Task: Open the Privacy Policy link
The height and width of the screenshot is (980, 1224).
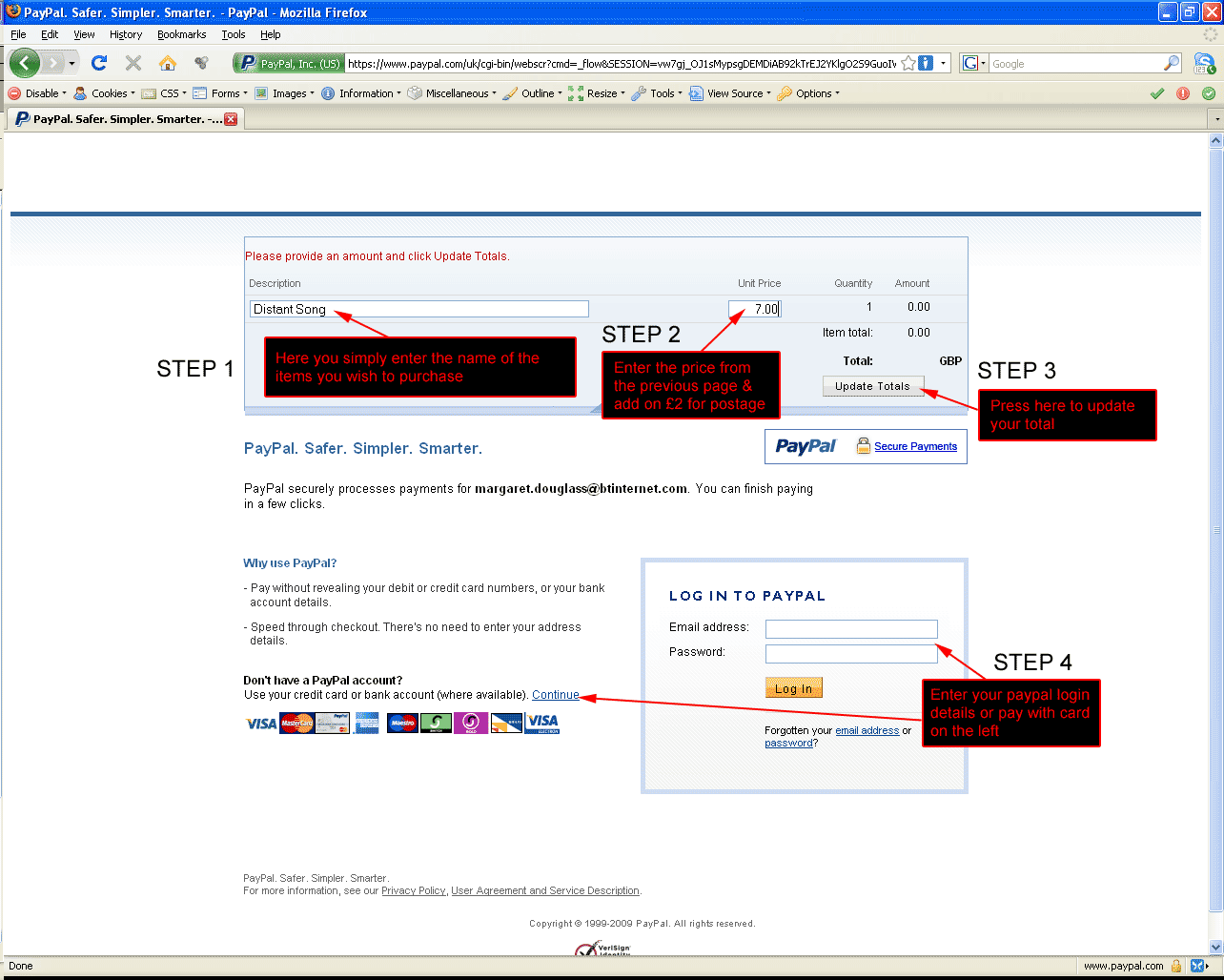Action: coord(414,890)
